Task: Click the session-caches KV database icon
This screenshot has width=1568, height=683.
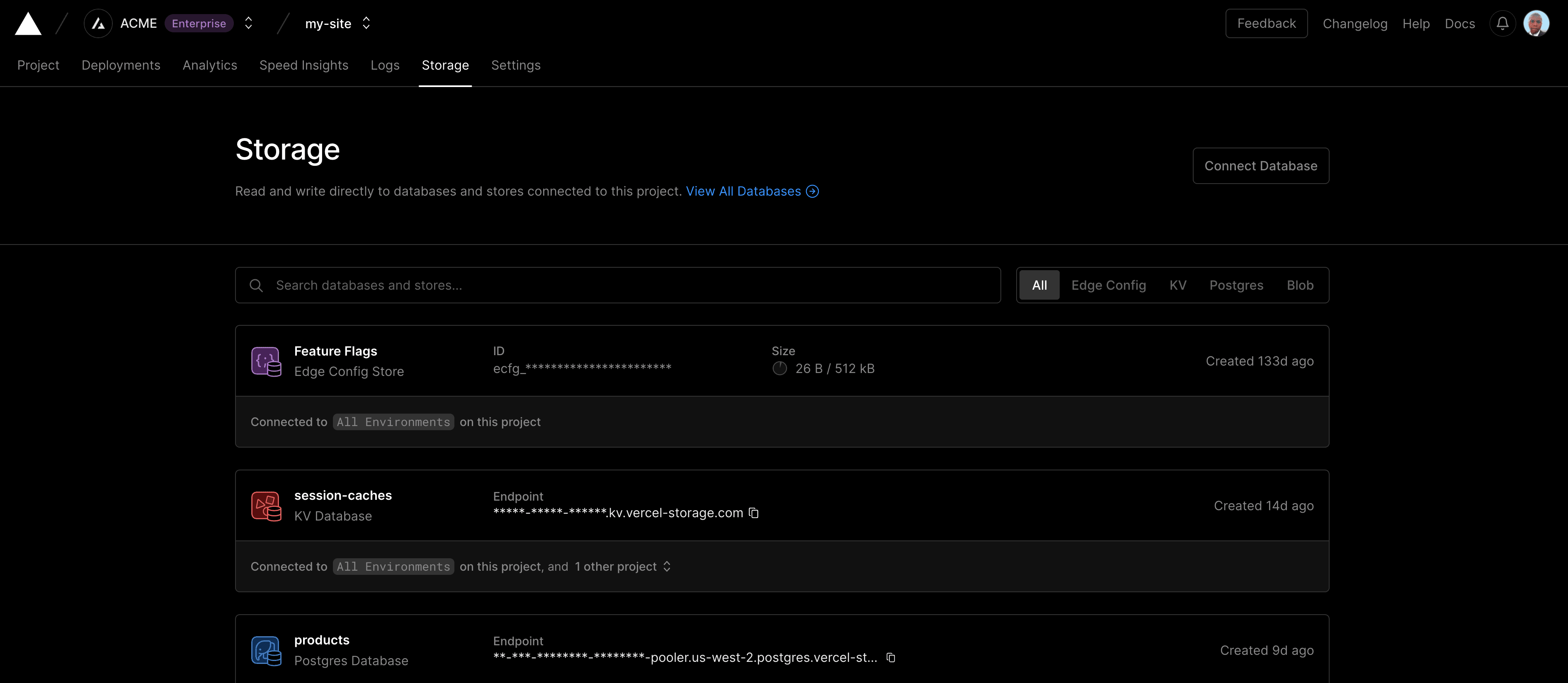Action: point(266,506)
